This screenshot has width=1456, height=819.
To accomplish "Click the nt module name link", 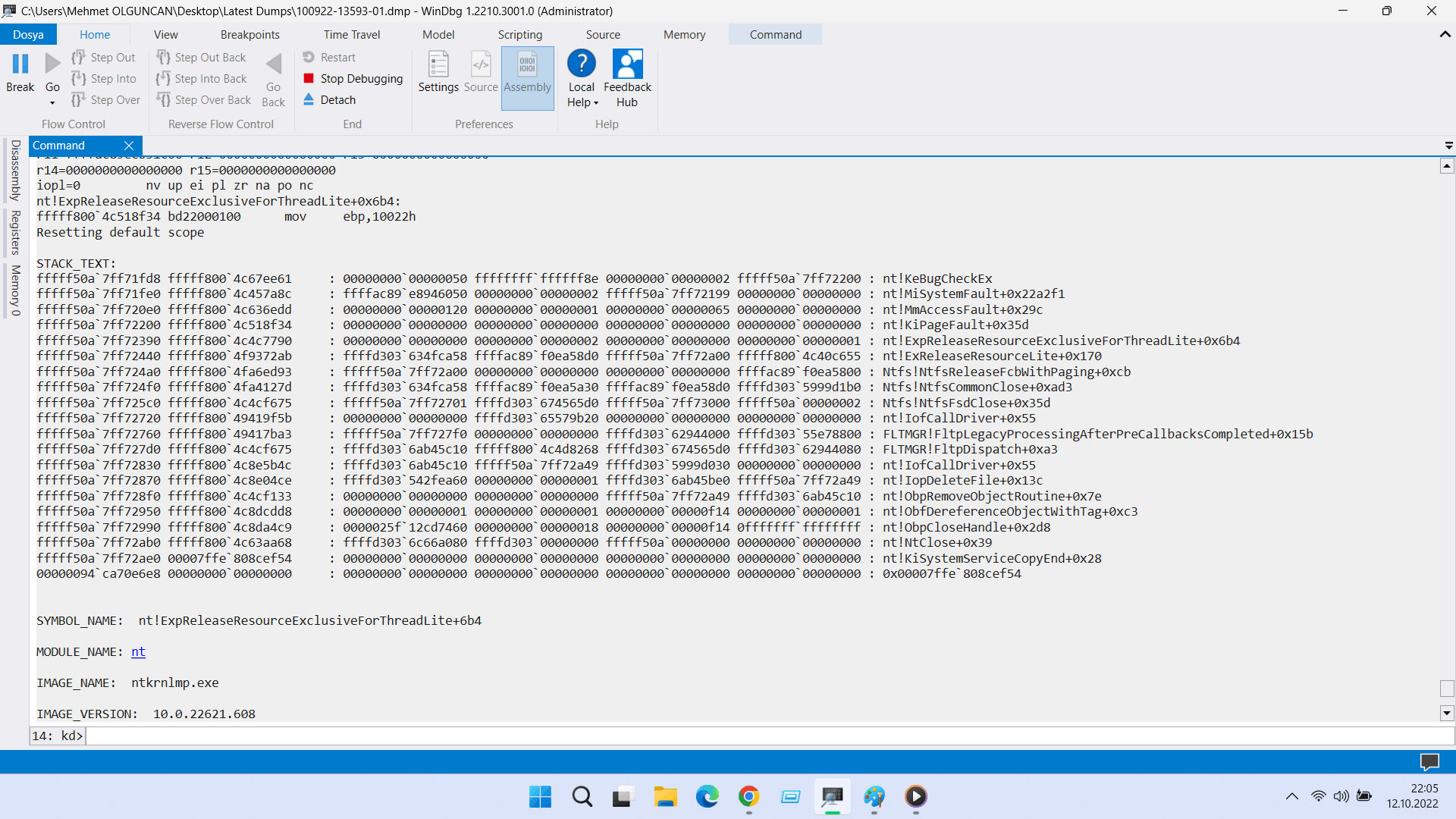I will [x=138, y=651].
